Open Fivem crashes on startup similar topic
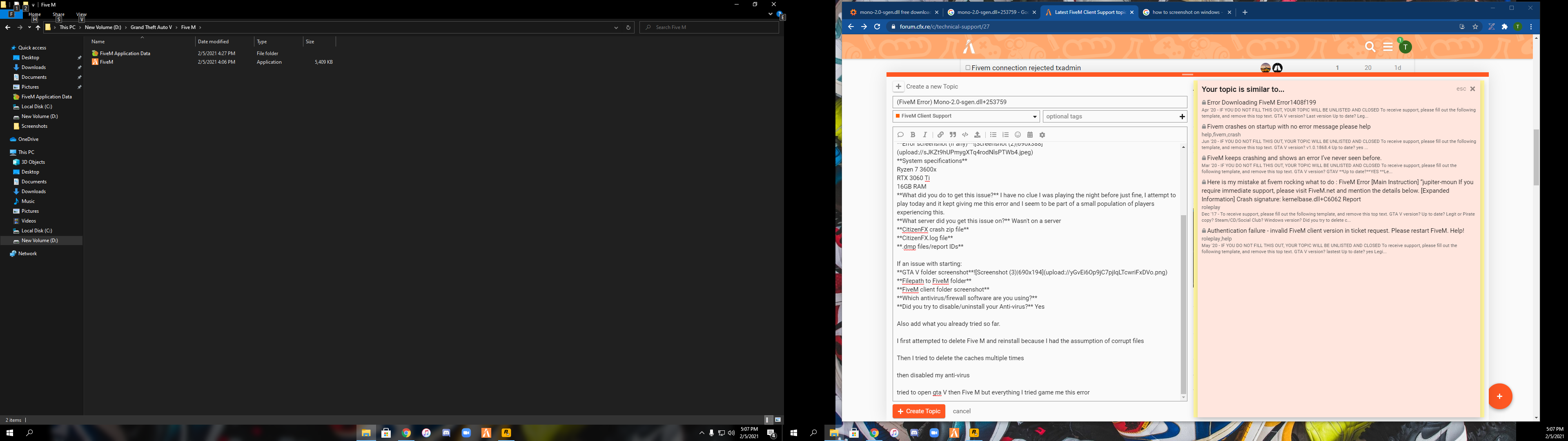 1289,127
